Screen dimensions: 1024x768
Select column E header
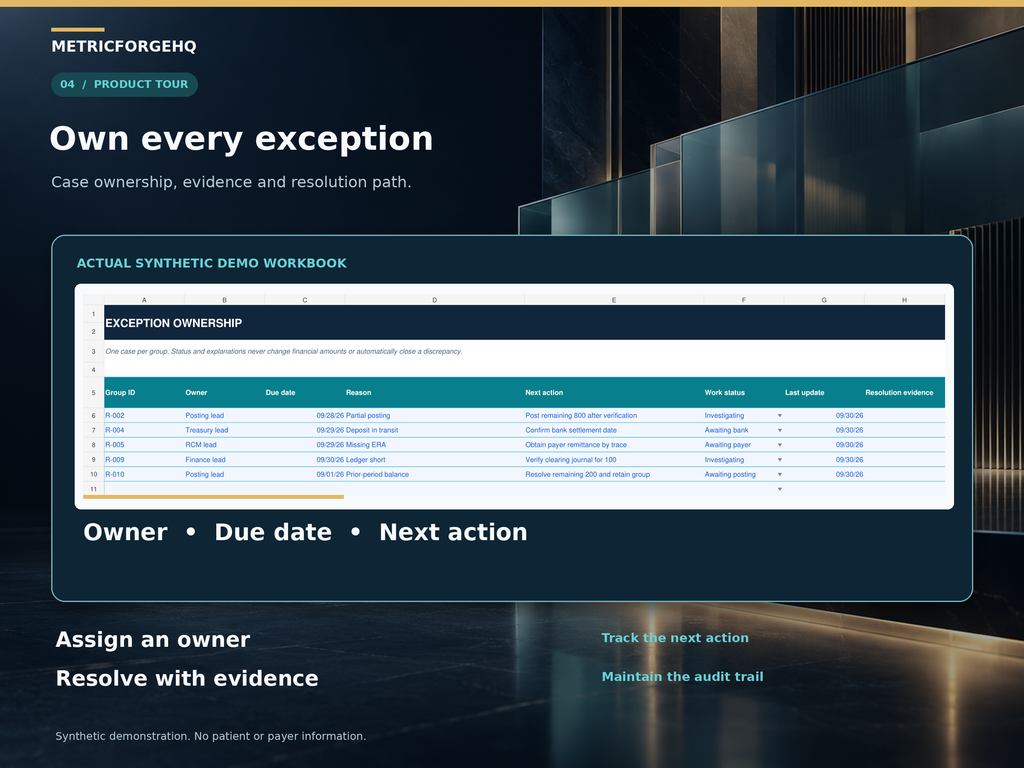(x=614, y=300)
